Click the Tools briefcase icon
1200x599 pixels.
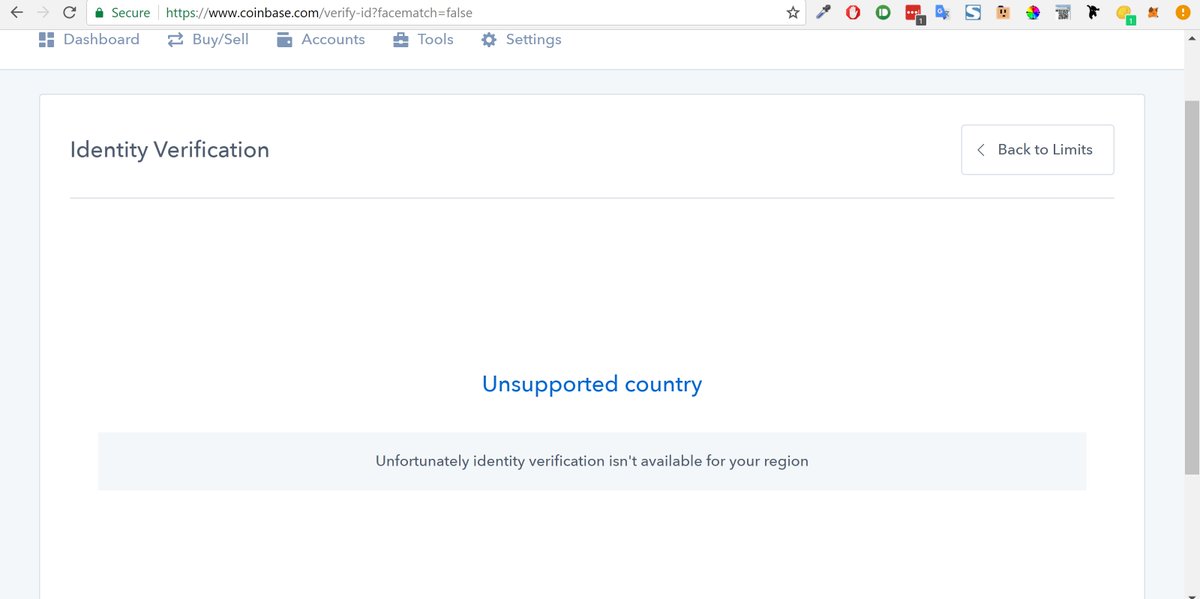point(401,39)
